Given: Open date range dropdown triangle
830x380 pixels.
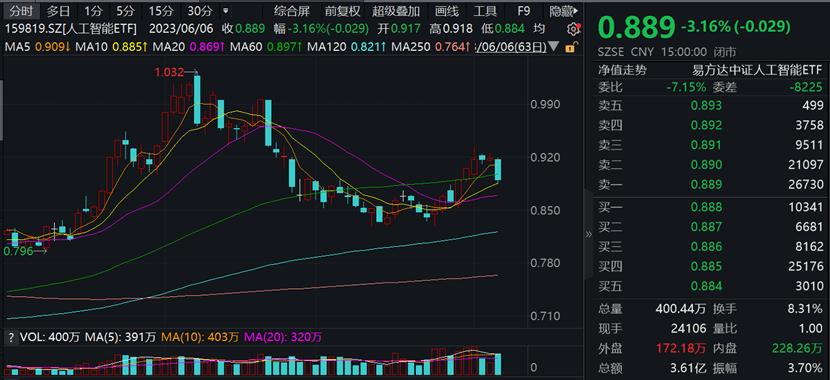Looking at the screenshot, I should coord(555,47).
